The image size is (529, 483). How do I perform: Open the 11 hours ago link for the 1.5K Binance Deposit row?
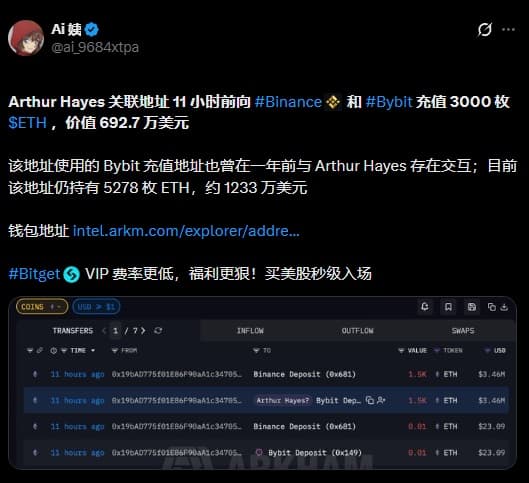(77, 374)
